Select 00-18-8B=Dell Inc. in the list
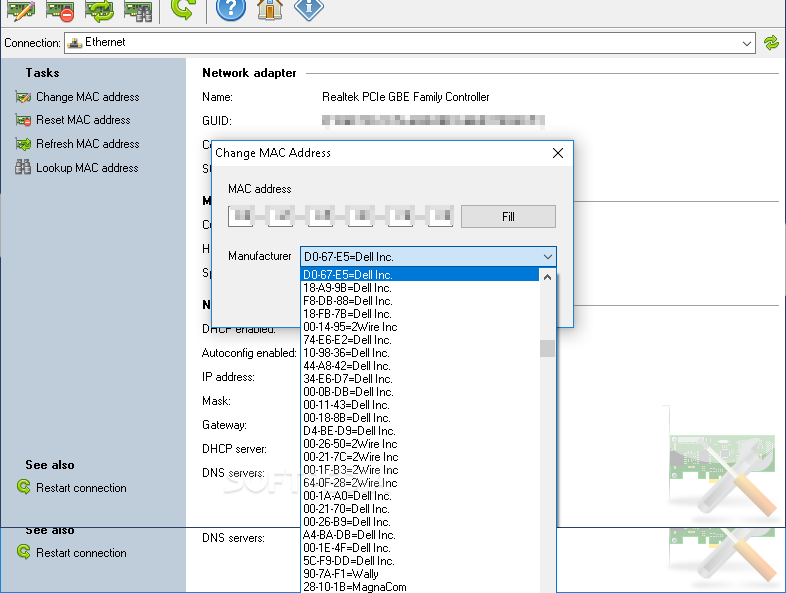This screenshot has width=786, height=593. tap(420, 418)
